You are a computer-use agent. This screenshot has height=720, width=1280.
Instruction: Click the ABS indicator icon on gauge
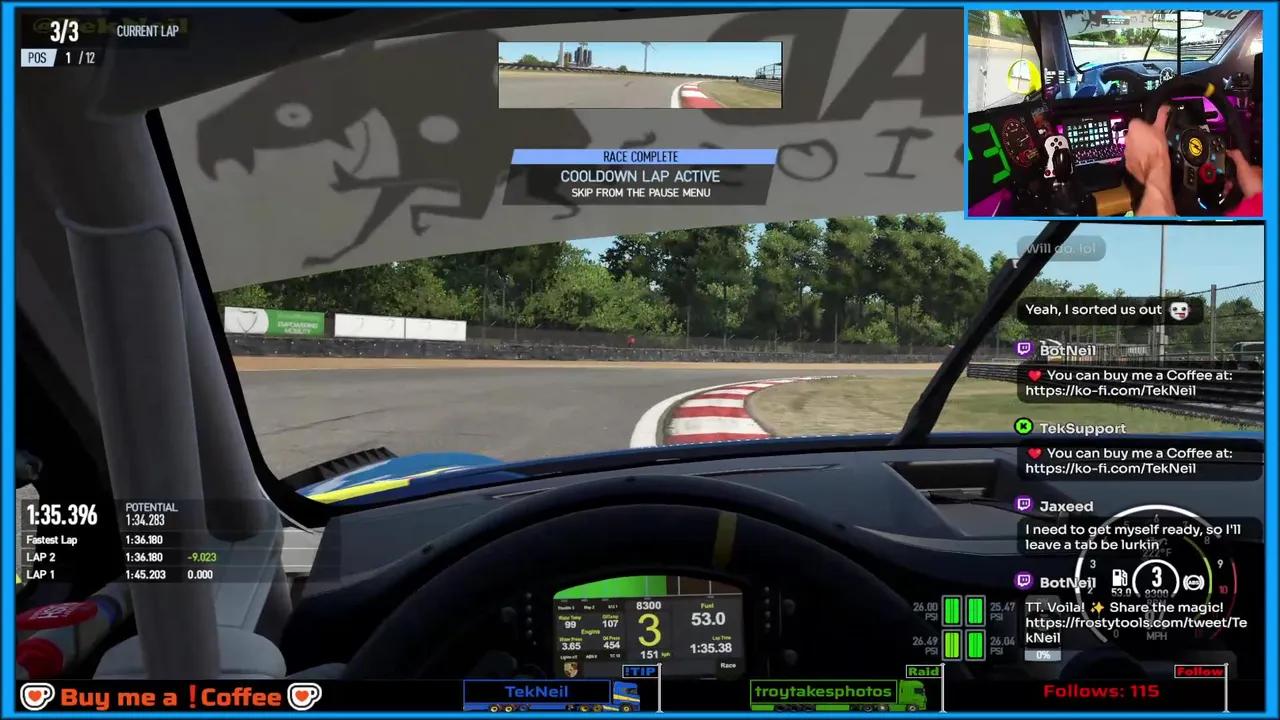(x=1193, y=581)
